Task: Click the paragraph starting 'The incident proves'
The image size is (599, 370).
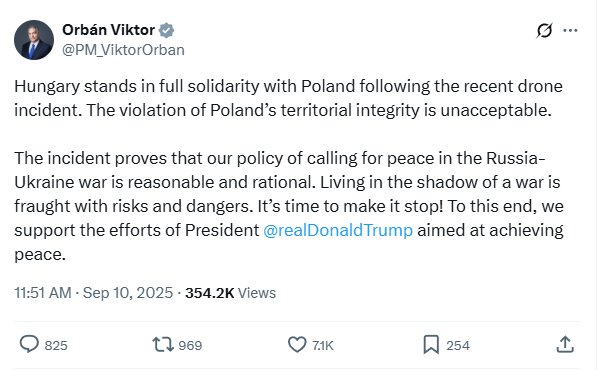Action: (x=289, y=206)
